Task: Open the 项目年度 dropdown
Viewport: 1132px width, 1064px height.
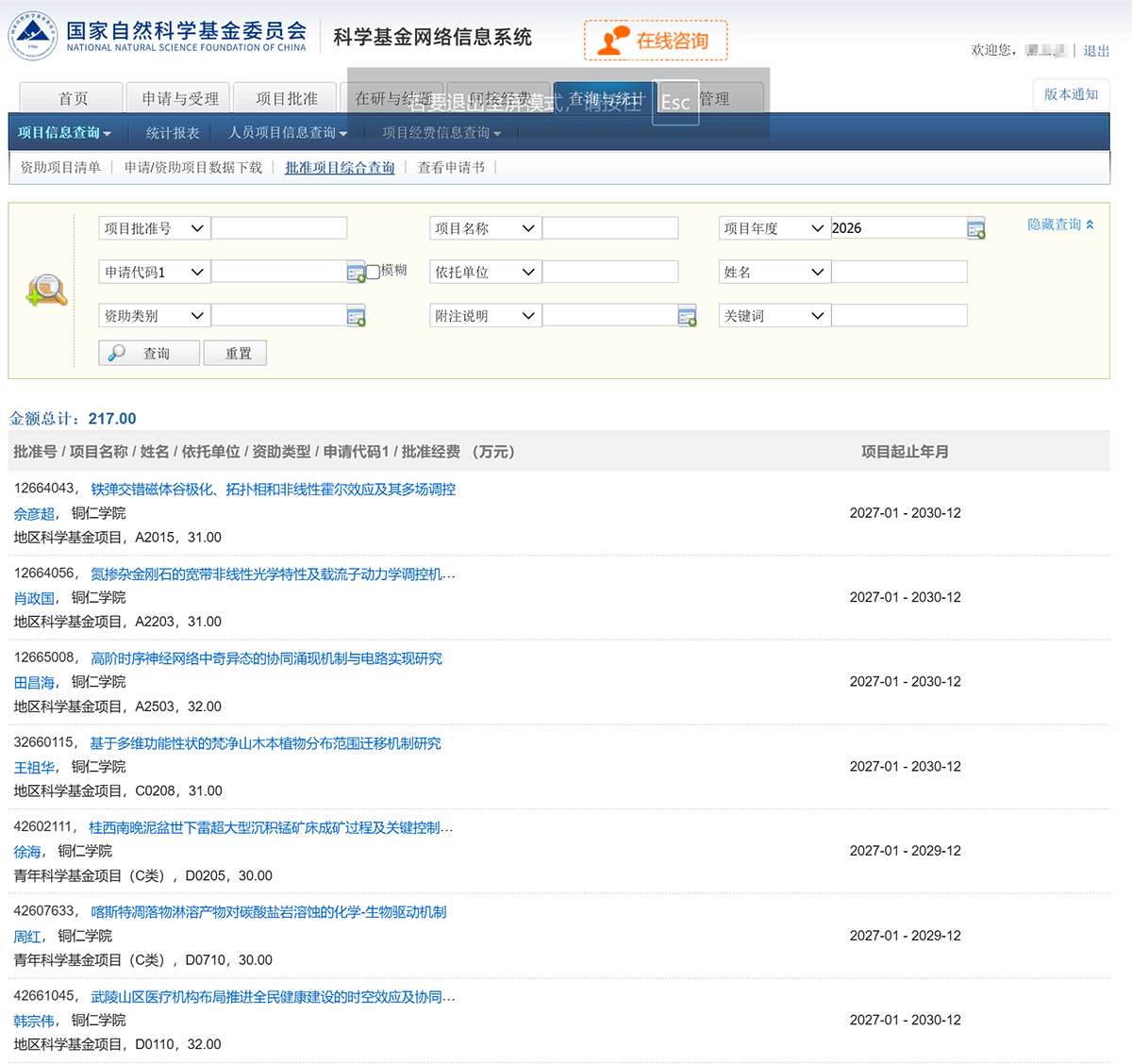Action: (x=774, y=228)
